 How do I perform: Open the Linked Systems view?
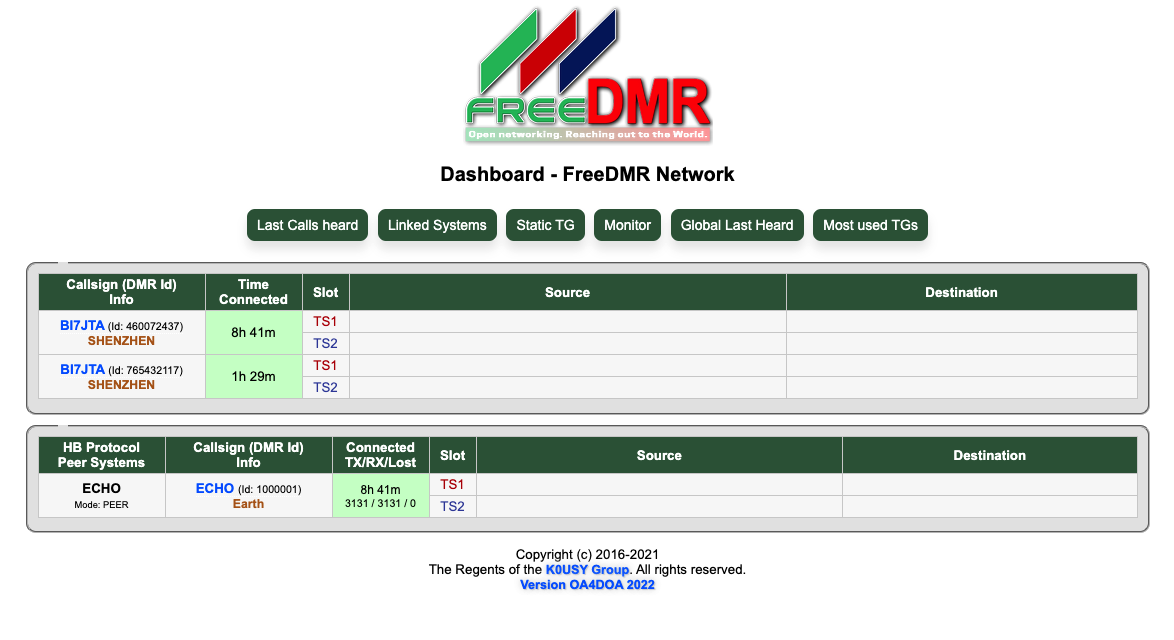click(x=437, y=225)
